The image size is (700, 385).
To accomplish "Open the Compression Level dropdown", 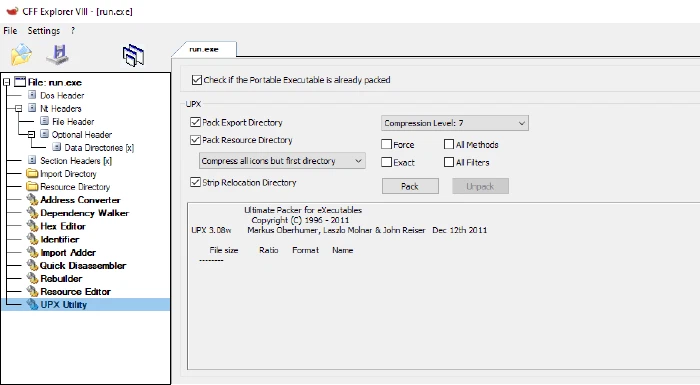I will point(455,123).
